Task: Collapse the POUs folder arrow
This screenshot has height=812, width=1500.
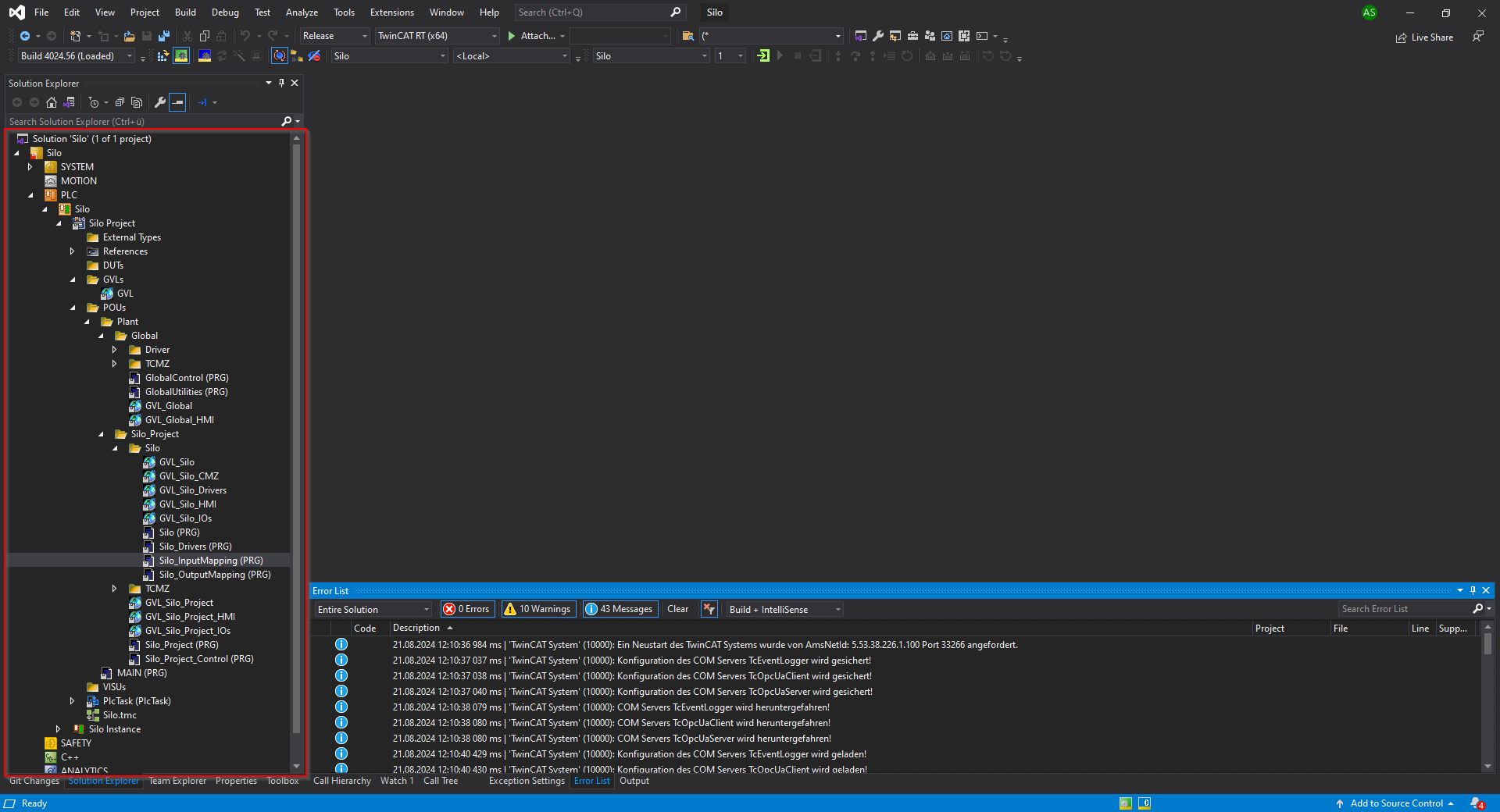Action: click(73, 308)
